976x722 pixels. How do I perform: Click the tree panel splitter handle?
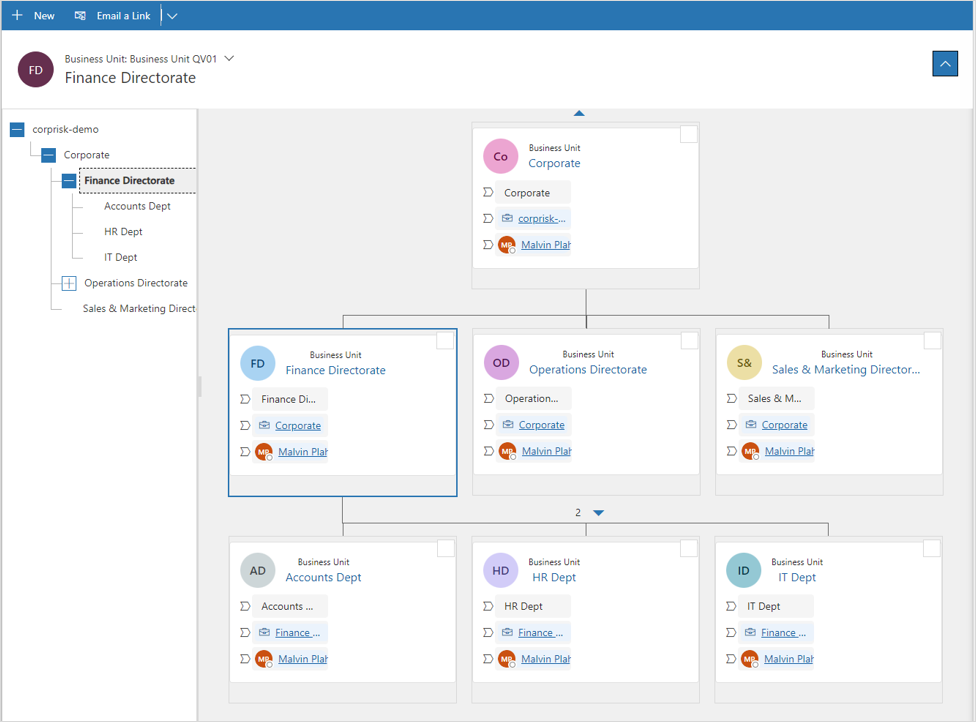point(199,386)
